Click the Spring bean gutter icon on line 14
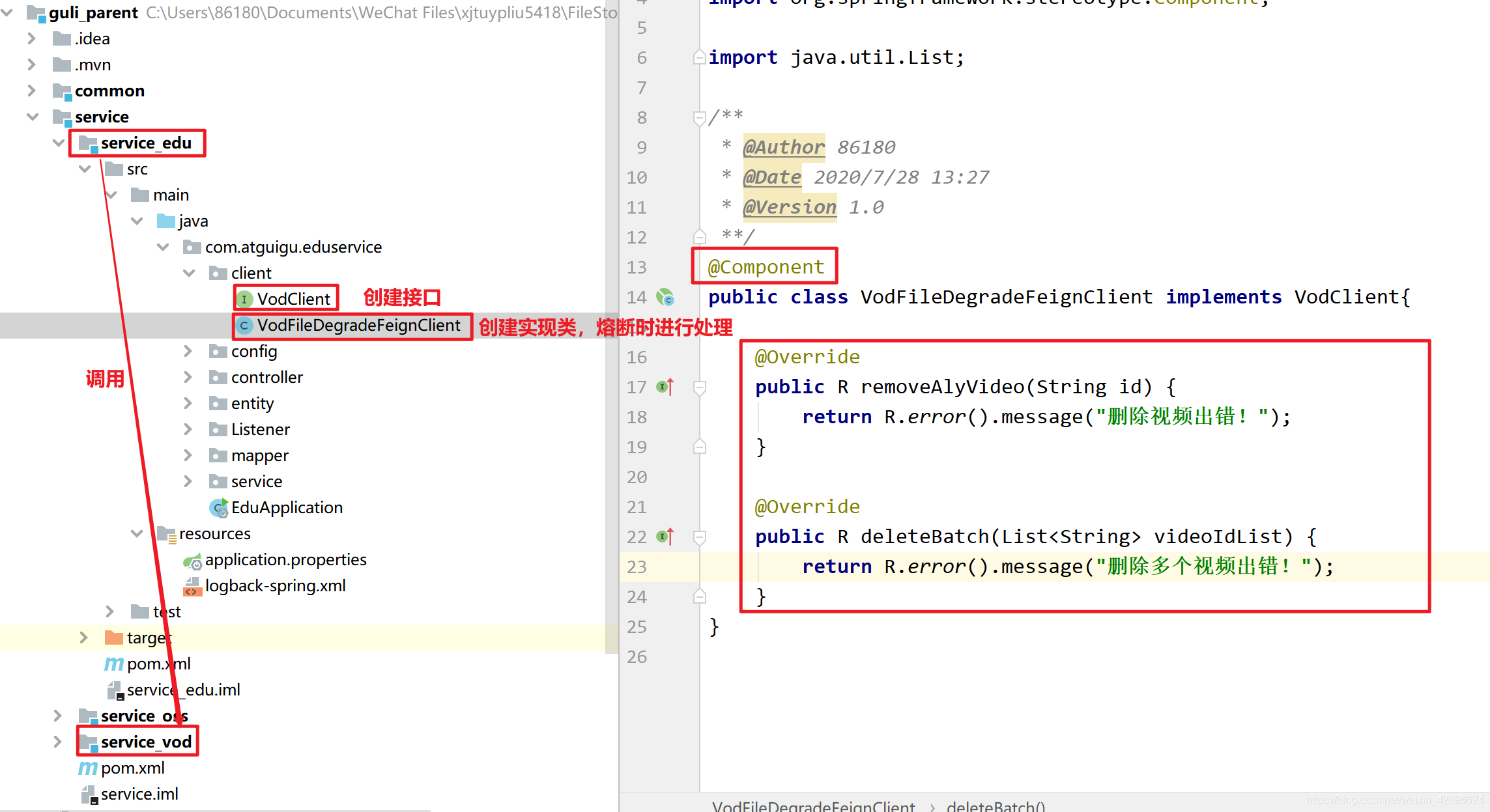The height and width of the screenshot is (812, 1490). (x=665, y=297)
